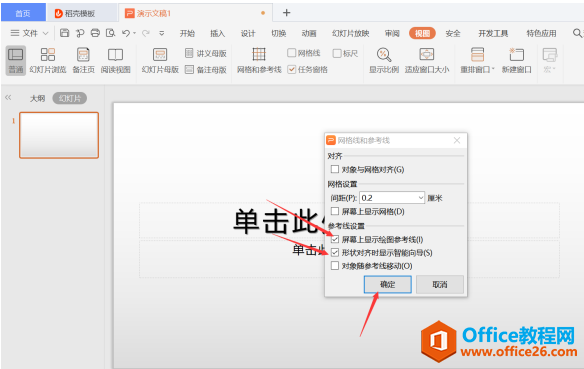Click 适应窗口大小 fit to window
The height and width of the screenshot is (369, 584).
pos(427,60)
